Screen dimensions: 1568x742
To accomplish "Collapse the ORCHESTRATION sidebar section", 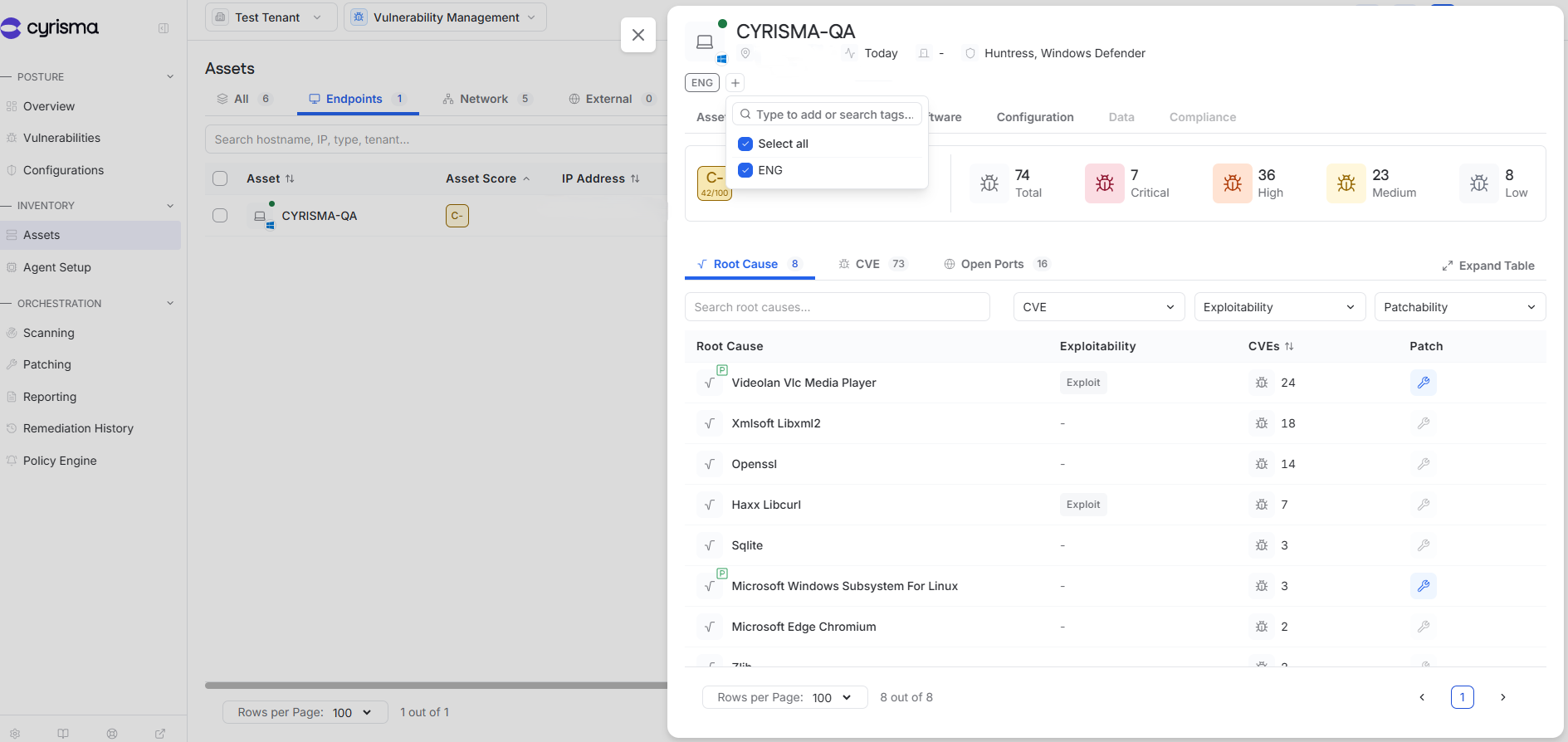I will tap(170, 304).
